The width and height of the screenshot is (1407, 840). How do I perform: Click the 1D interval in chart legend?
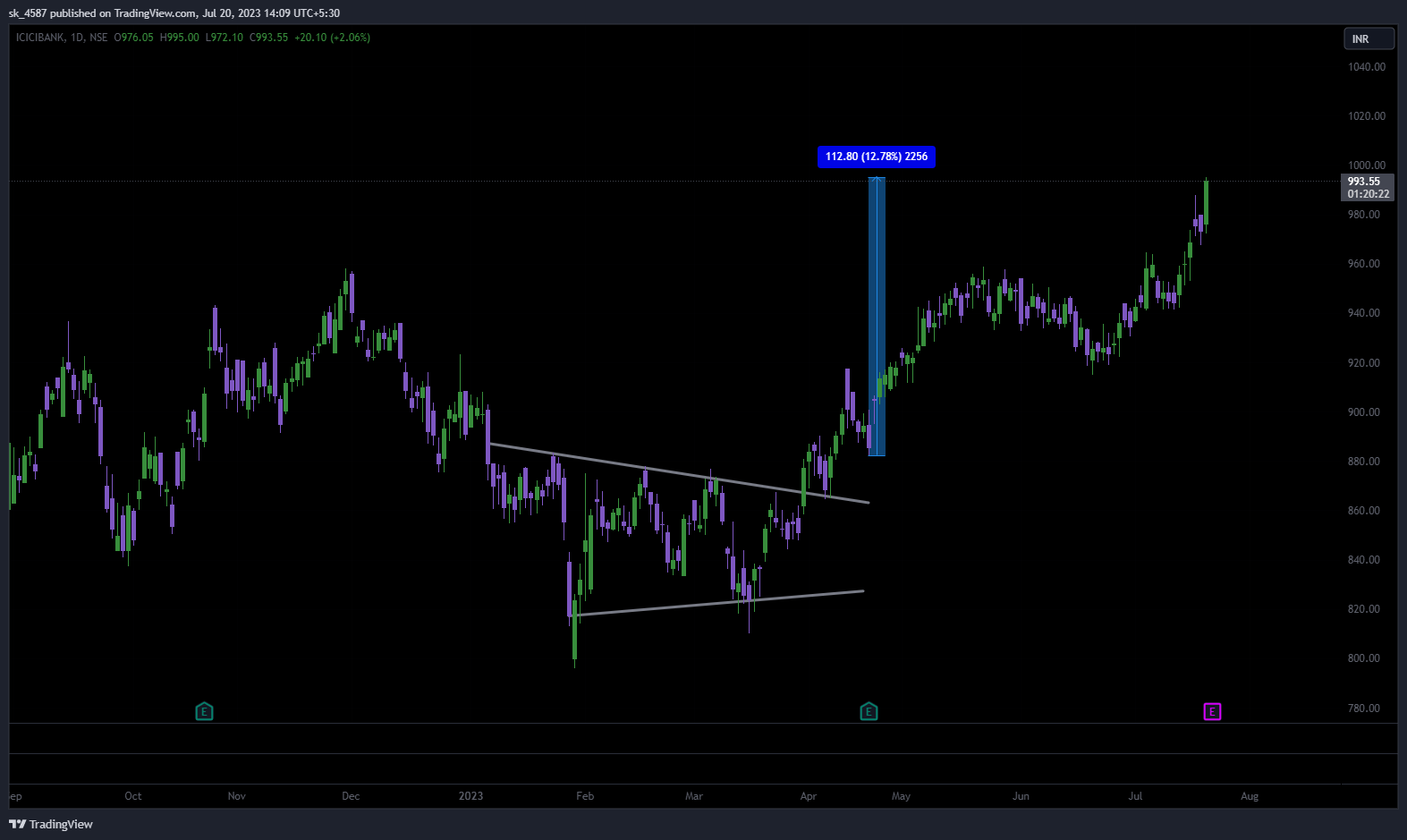coord(77,38)
